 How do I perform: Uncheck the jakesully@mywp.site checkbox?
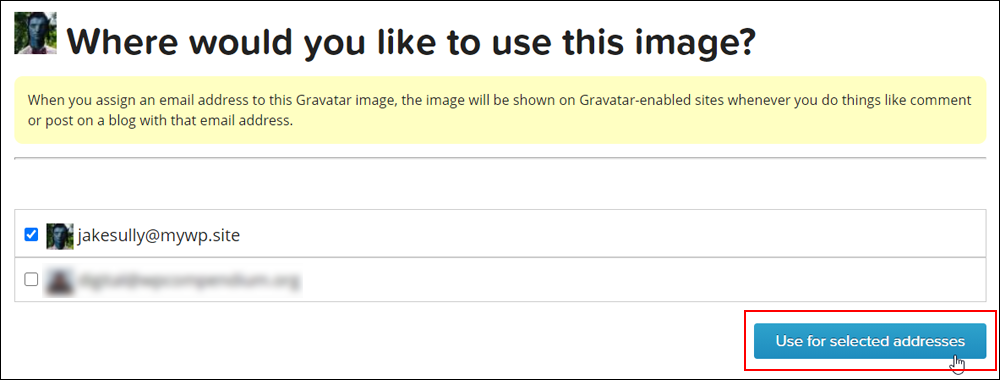click(x=31, y=235)
